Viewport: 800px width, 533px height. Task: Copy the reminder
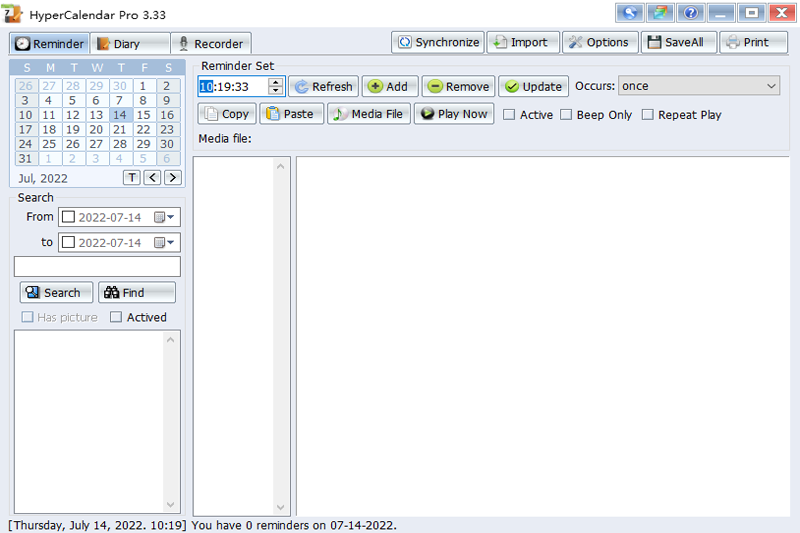227,114
